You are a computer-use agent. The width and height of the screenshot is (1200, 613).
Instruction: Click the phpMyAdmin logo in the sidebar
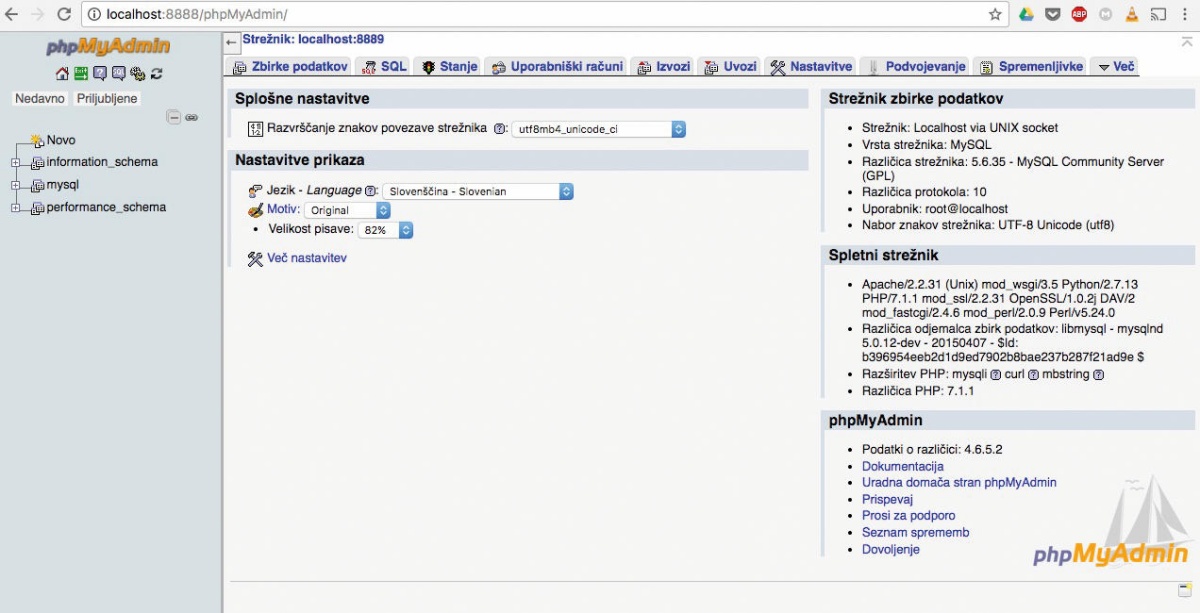click(x=109, y=47)
